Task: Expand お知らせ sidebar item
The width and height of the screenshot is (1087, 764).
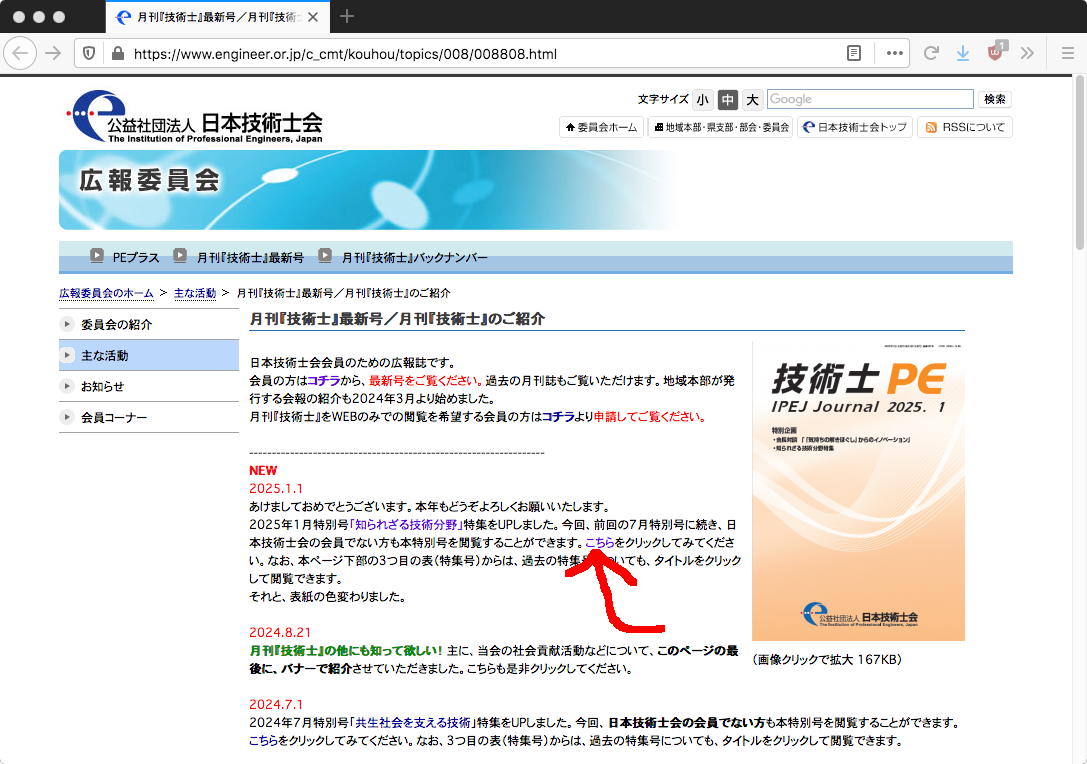Action: click(x=149, y=386)
